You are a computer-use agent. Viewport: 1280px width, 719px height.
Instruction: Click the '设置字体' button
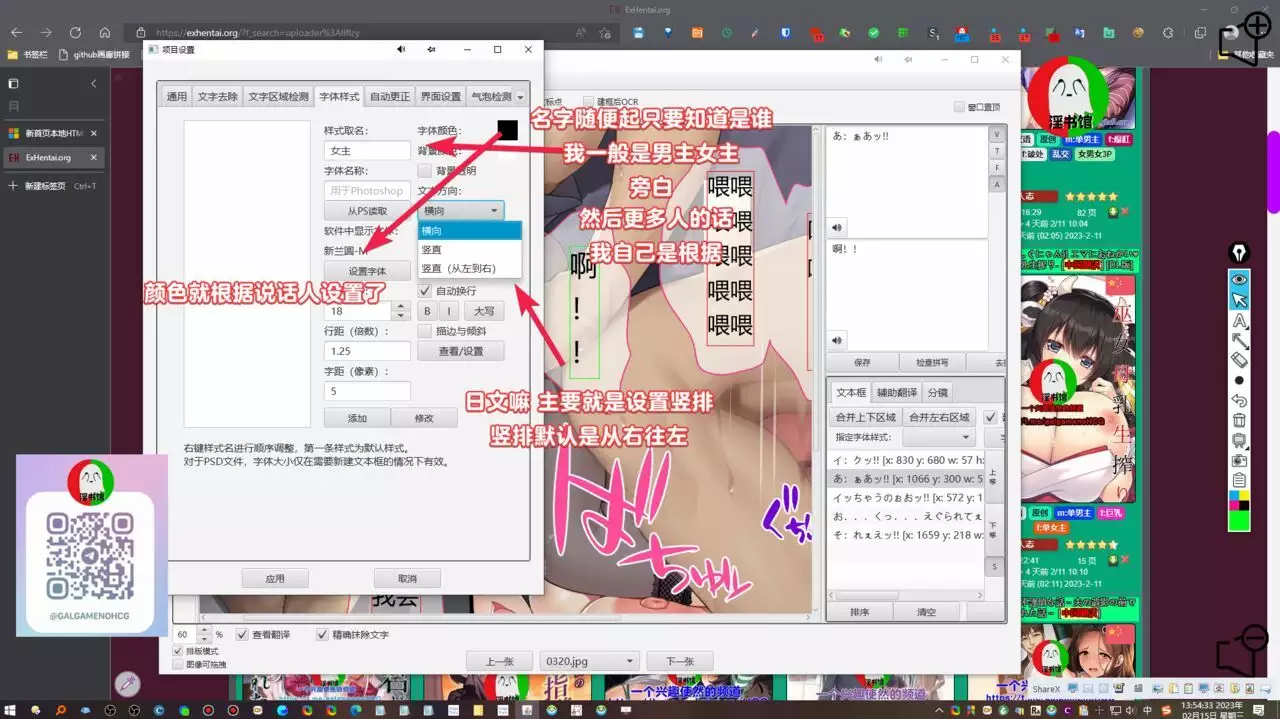367,271
